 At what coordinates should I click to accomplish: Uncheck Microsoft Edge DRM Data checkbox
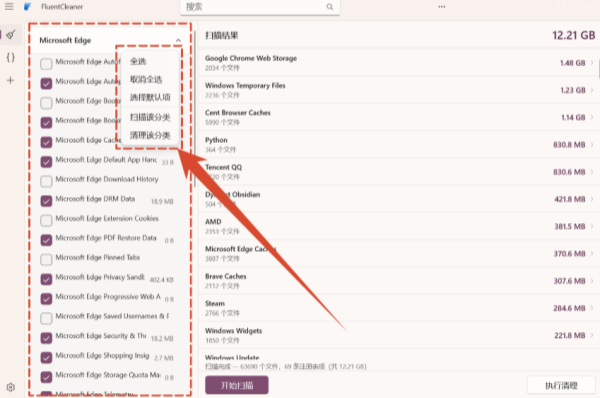click(46, 201)
